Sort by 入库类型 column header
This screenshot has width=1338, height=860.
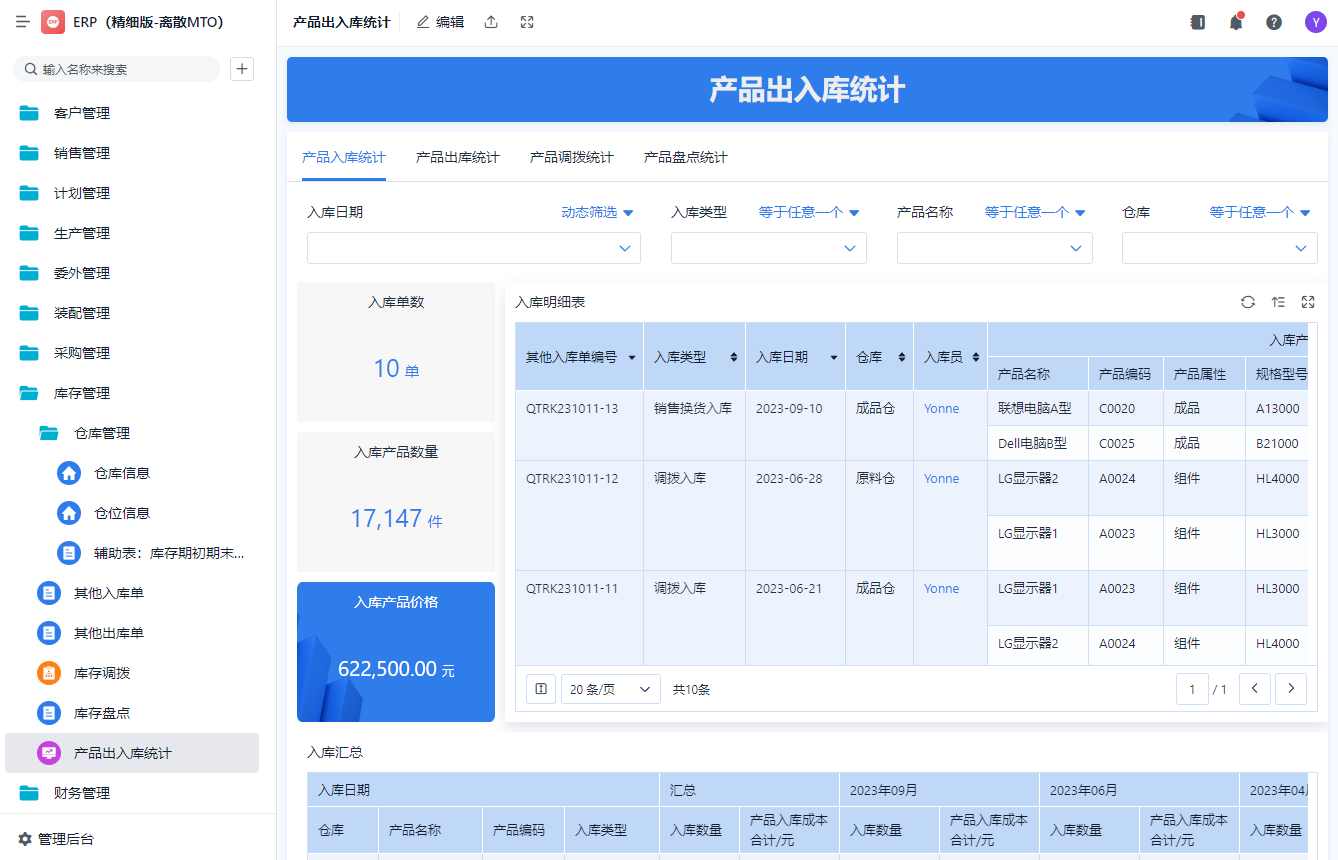[695, 356]
